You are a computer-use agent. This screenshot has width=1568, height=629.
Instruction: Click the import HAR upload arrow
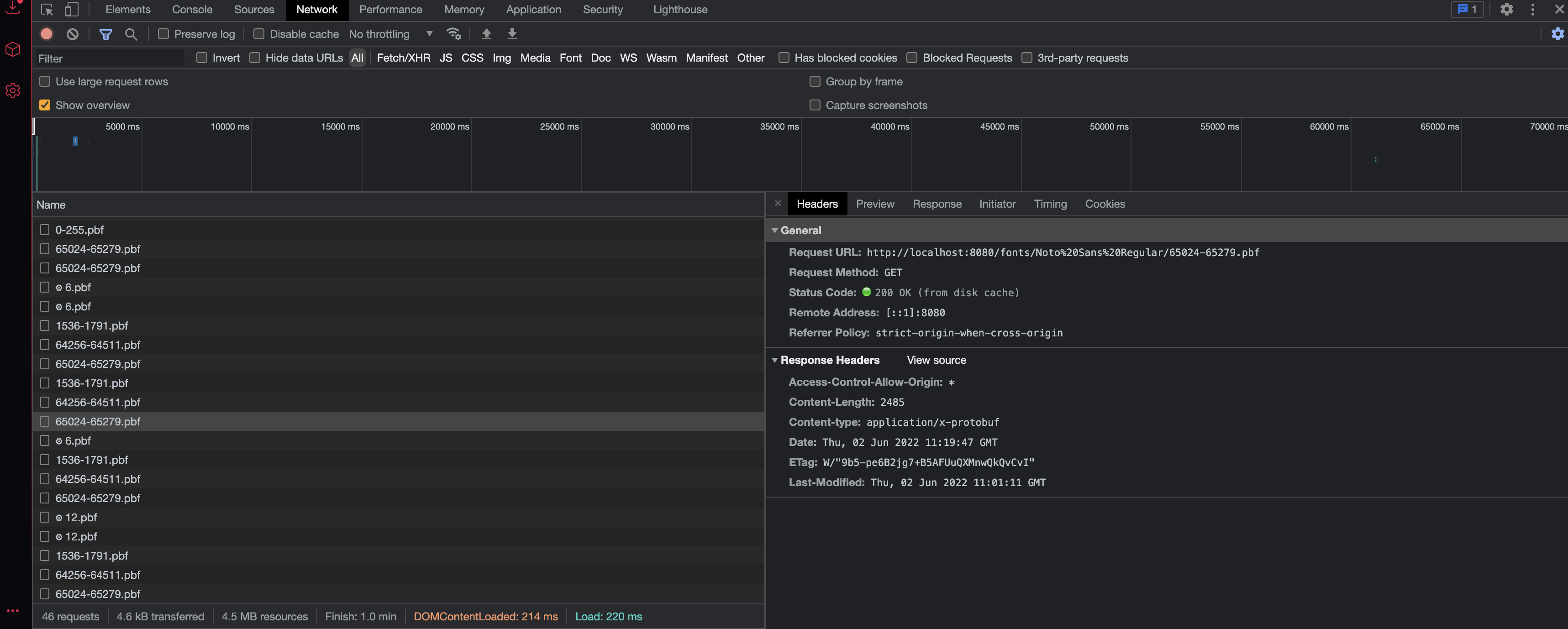[x=486, y=34]
